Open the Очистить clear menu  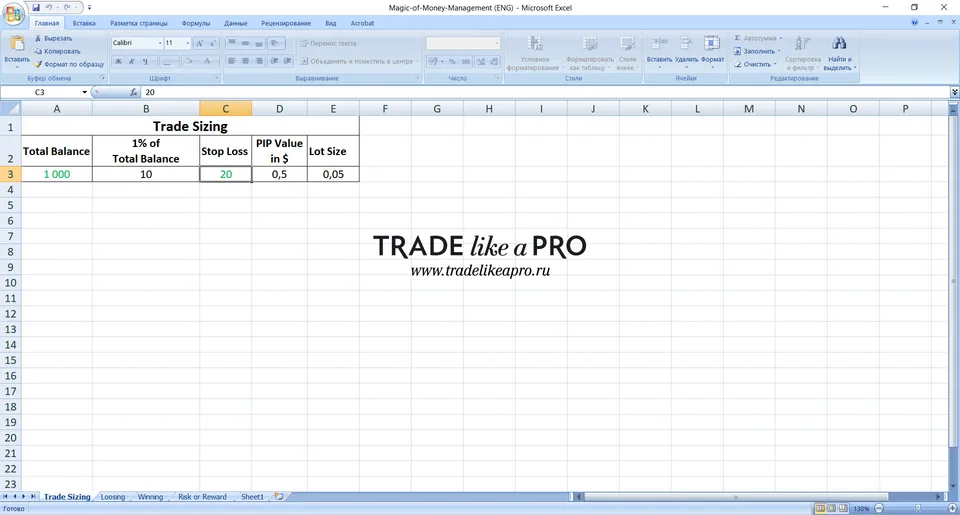[x=755, y=64]
